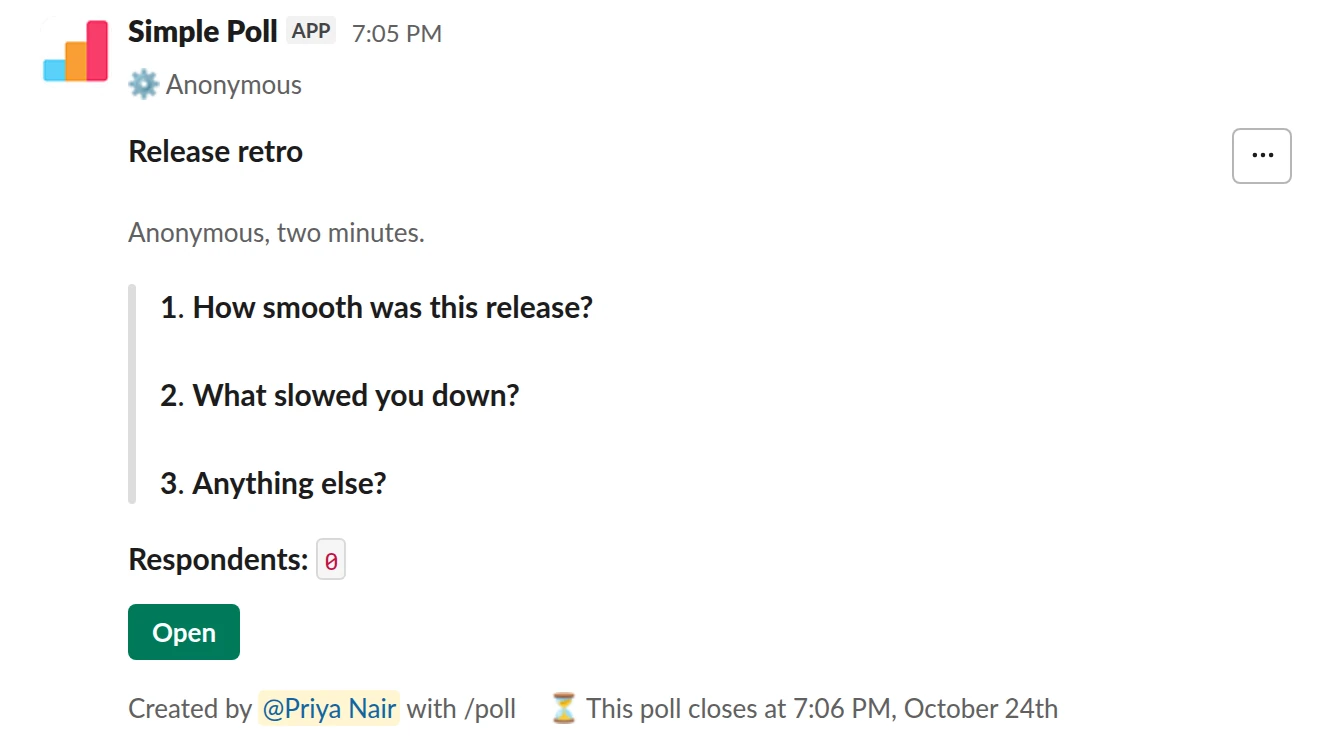Click the Release retro poll title
This screenshot has width=1324, height=736.
pos(216,152)
